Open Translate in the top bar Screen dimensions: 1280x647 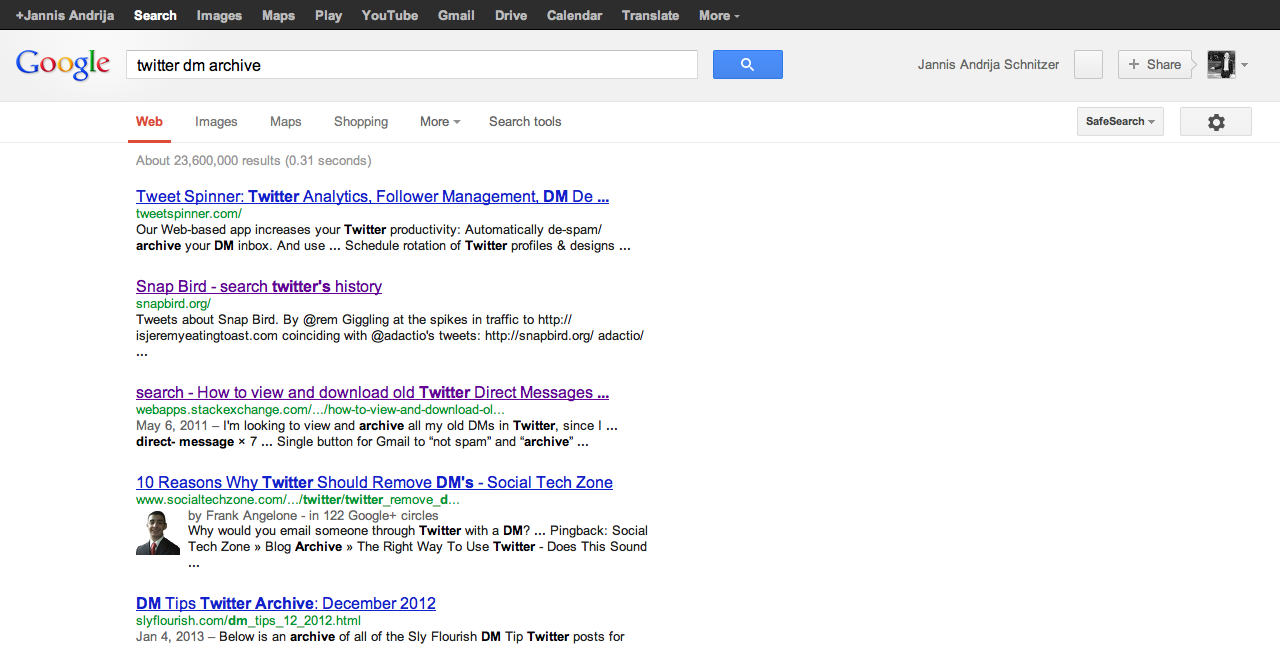tap(650, 15)
